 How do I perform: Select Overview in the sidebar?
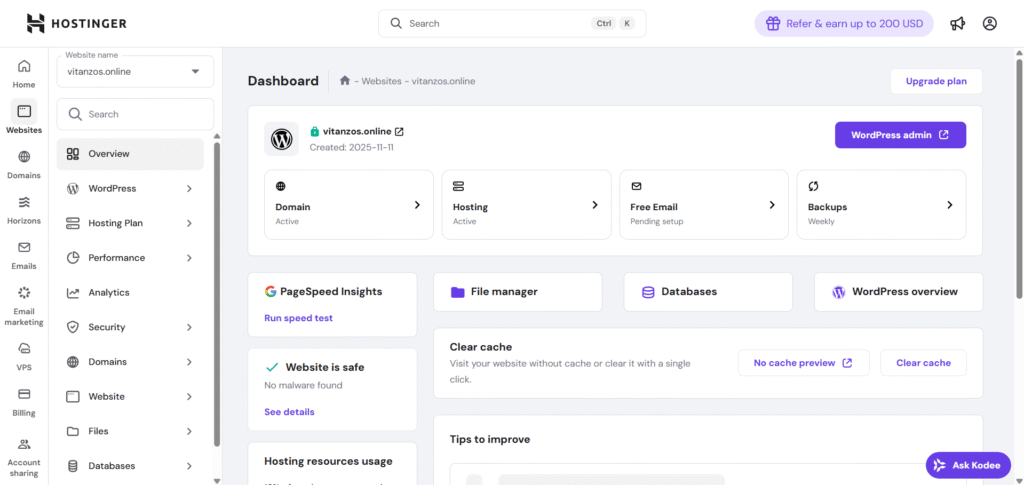108,154
